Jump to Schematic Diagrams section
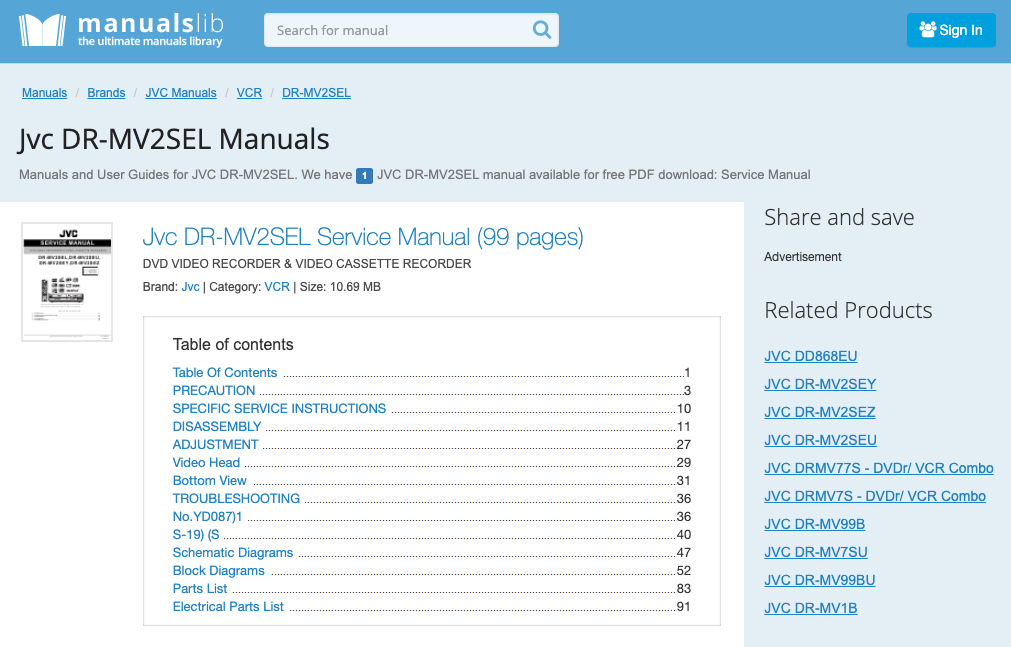This screenshot has width=1011, height=647. (233, 553)
